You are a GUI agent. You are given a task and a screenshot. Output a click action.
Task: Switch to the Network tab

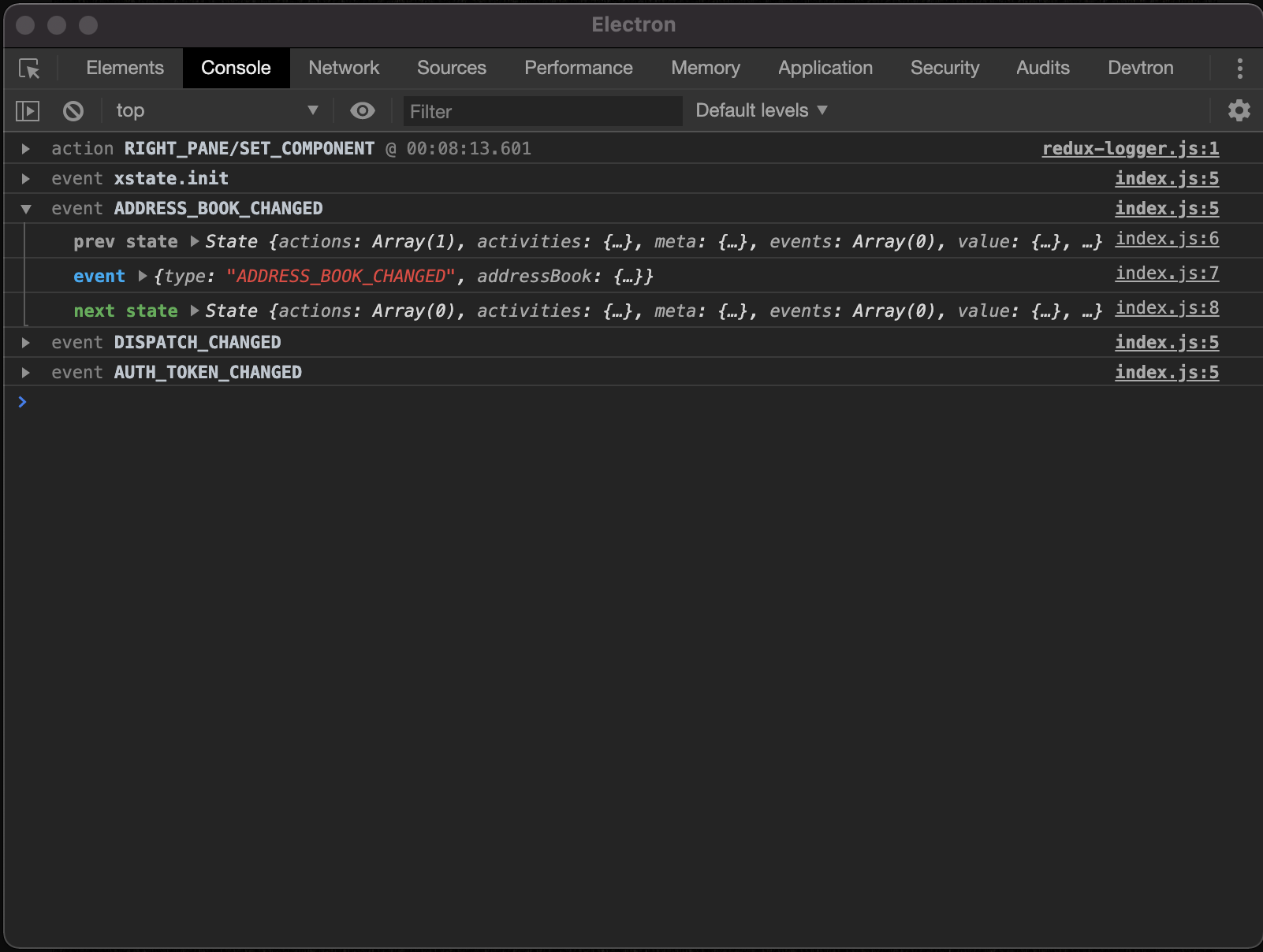click(344, 68)
